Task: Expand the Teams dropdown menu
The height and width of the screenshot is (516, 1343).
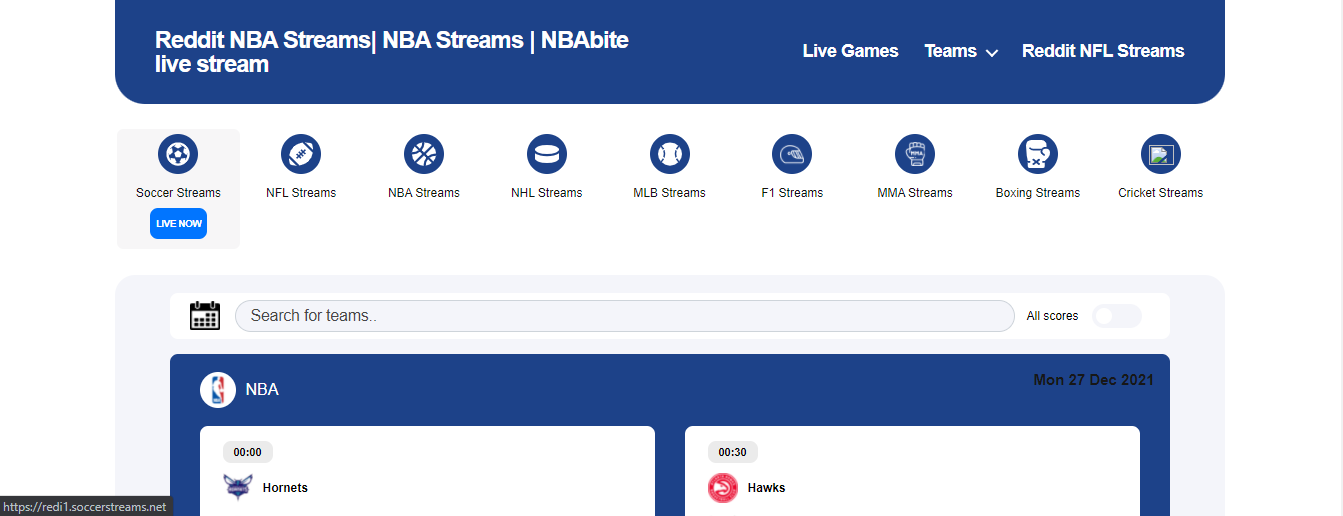Action: click(961, 51)
